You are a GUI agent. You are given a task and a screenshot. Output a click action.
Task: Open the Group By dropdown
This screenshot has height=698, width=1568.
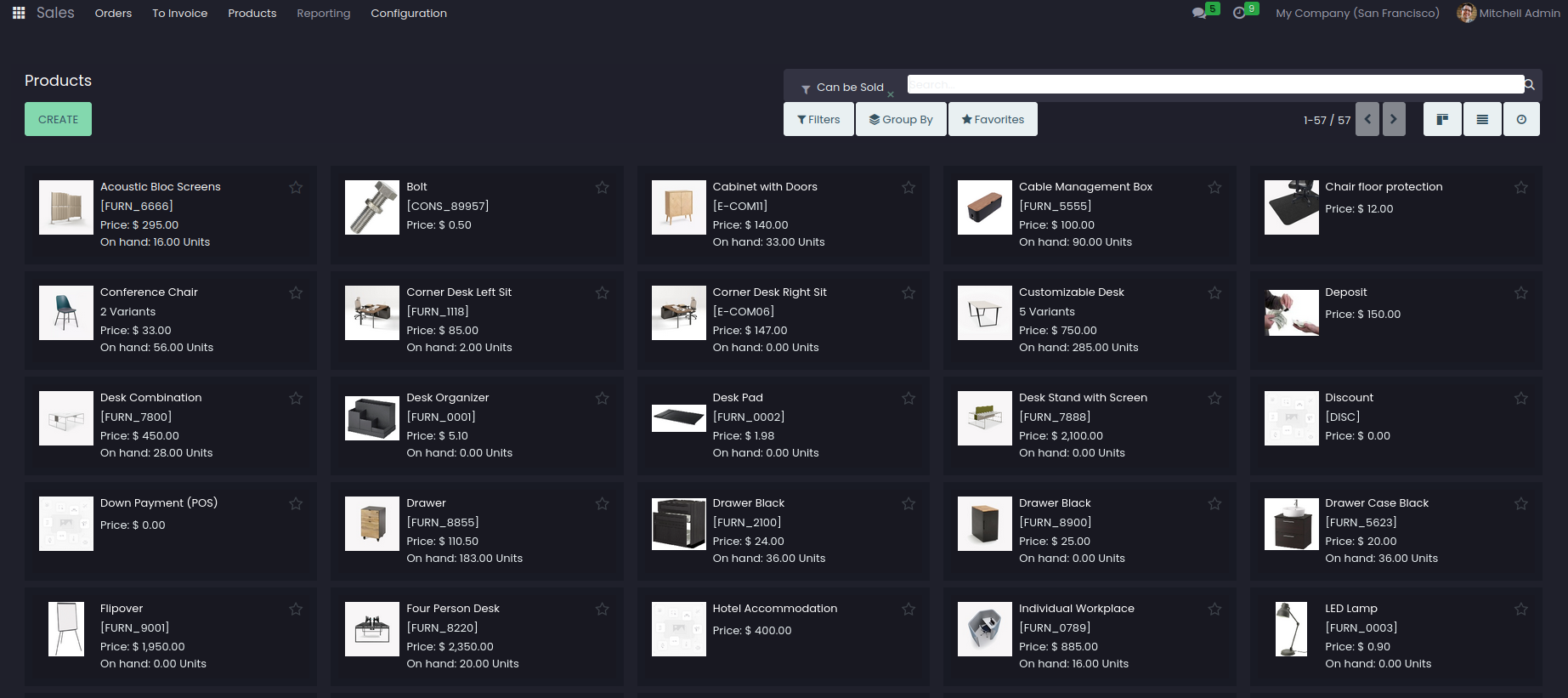click(901, 119)
